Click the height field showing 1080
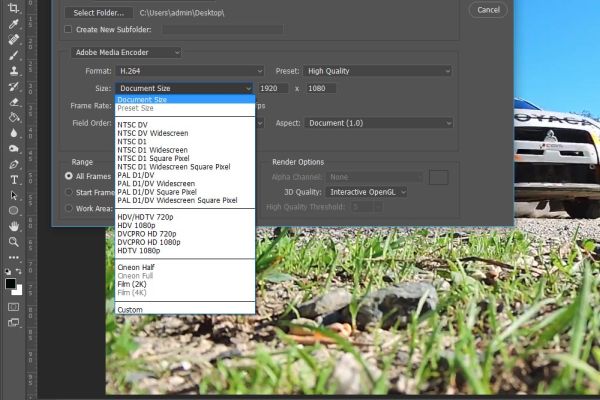 pos(321,88)
